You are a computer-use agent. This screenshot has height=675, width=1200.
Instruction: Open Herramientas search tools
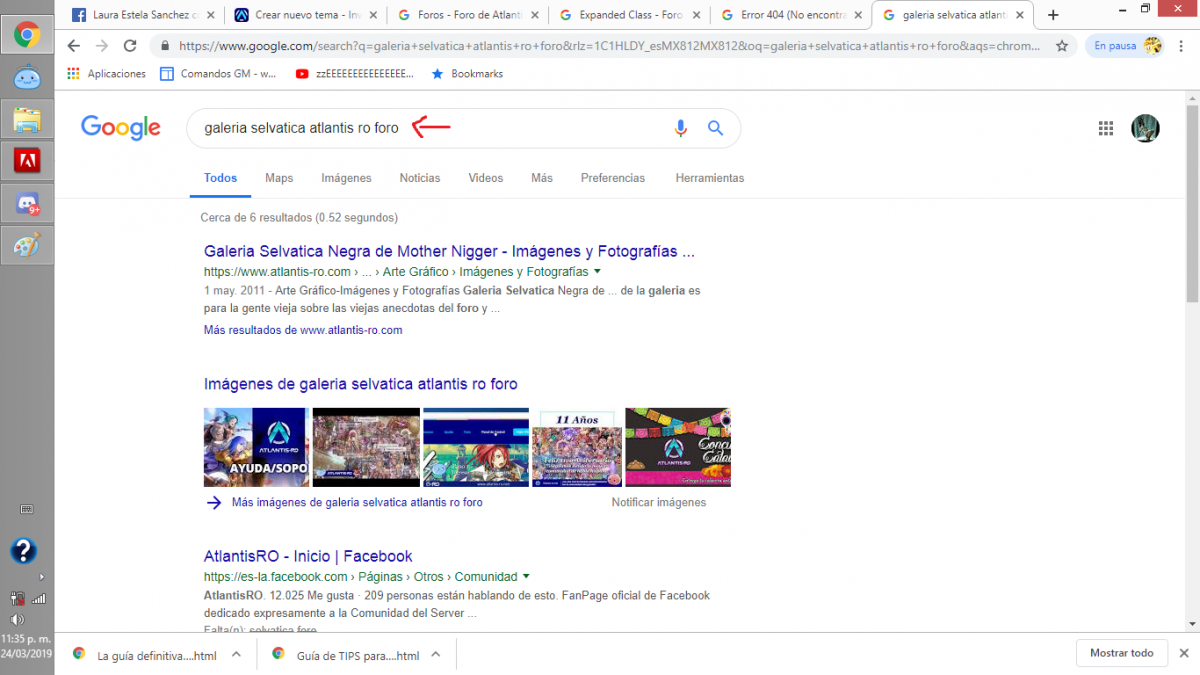[x=710, y=178]
